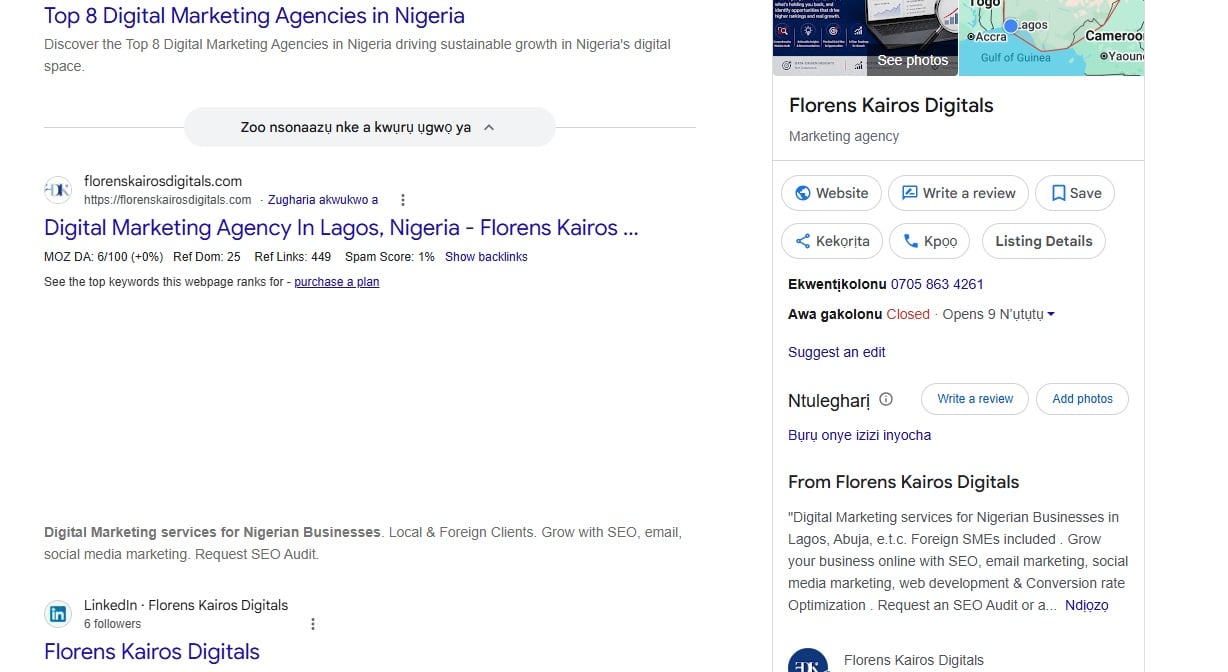Click the small 'Write a review' button by Ntuleghari

(975, 399)
